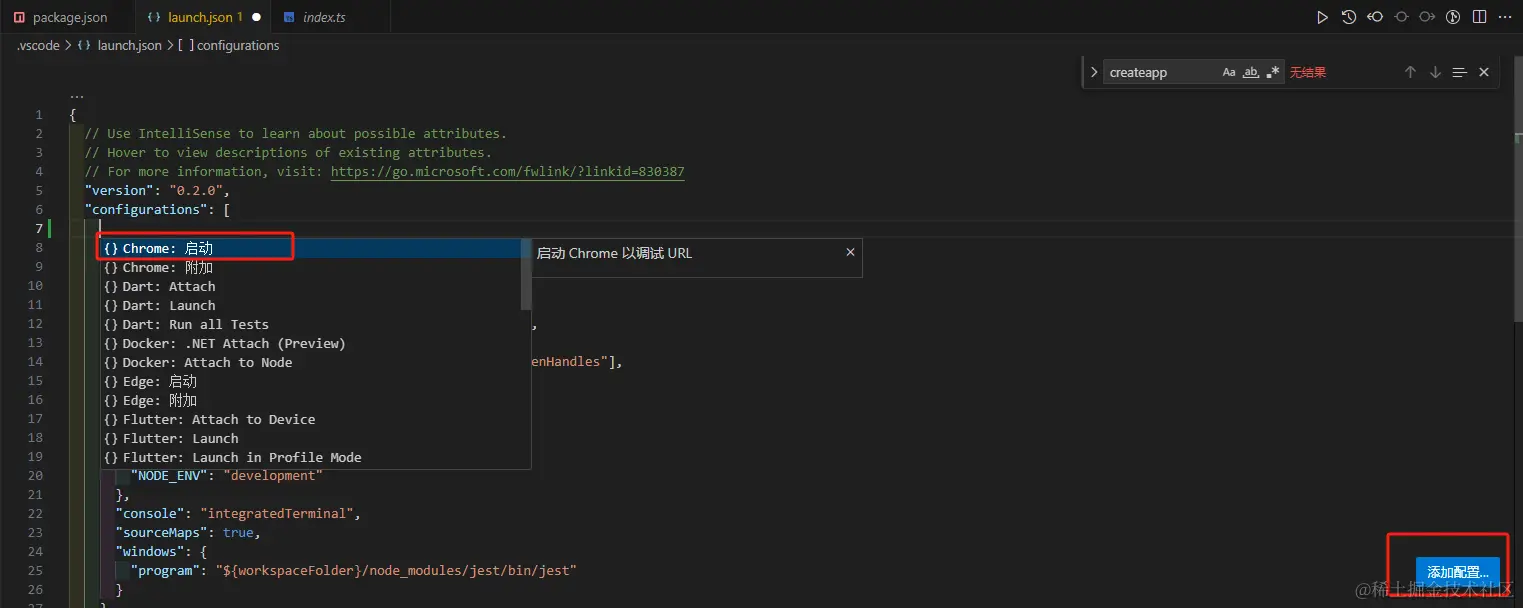Select the 'Edge: 附加' suggestion
The image size is (1523, 608).
(310, 400)
